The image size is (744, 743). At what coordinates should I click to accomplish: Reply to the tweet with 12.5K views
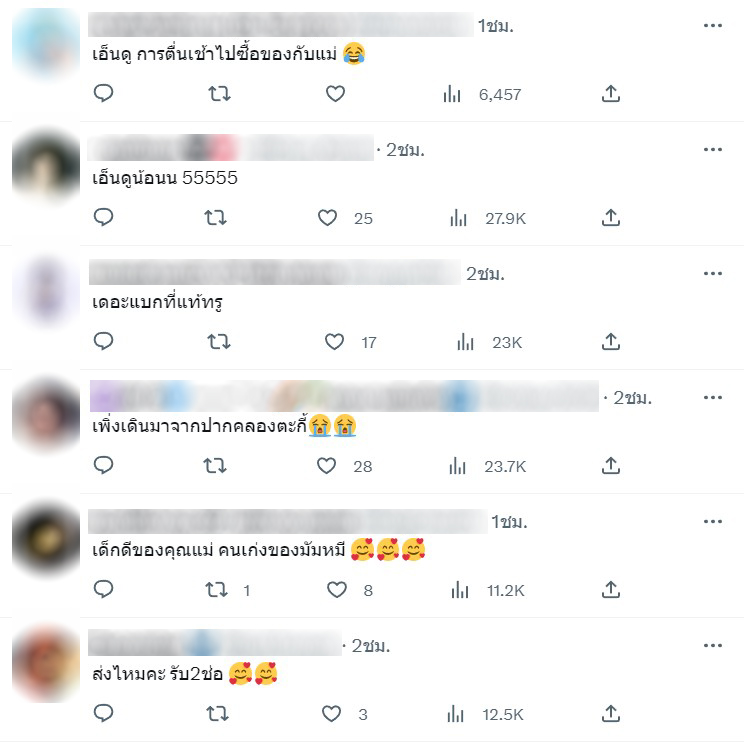(x=103, y=713)
